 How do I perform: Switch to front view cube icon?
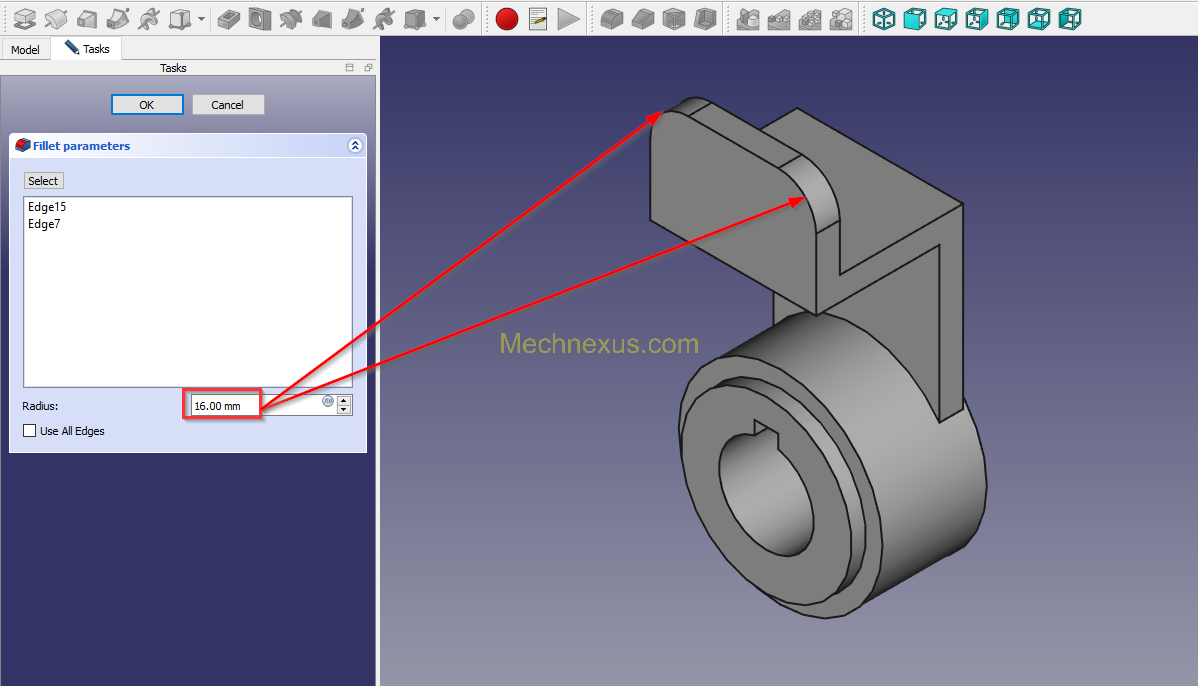coord(915,19)
